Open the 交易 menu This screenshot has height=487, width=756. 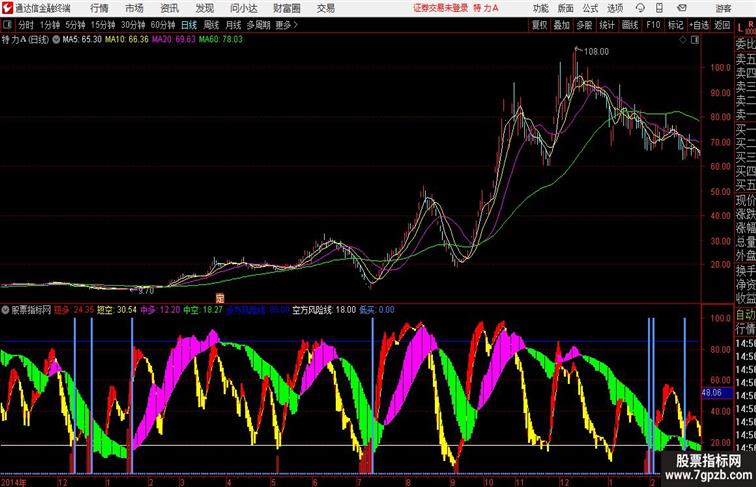325,8
